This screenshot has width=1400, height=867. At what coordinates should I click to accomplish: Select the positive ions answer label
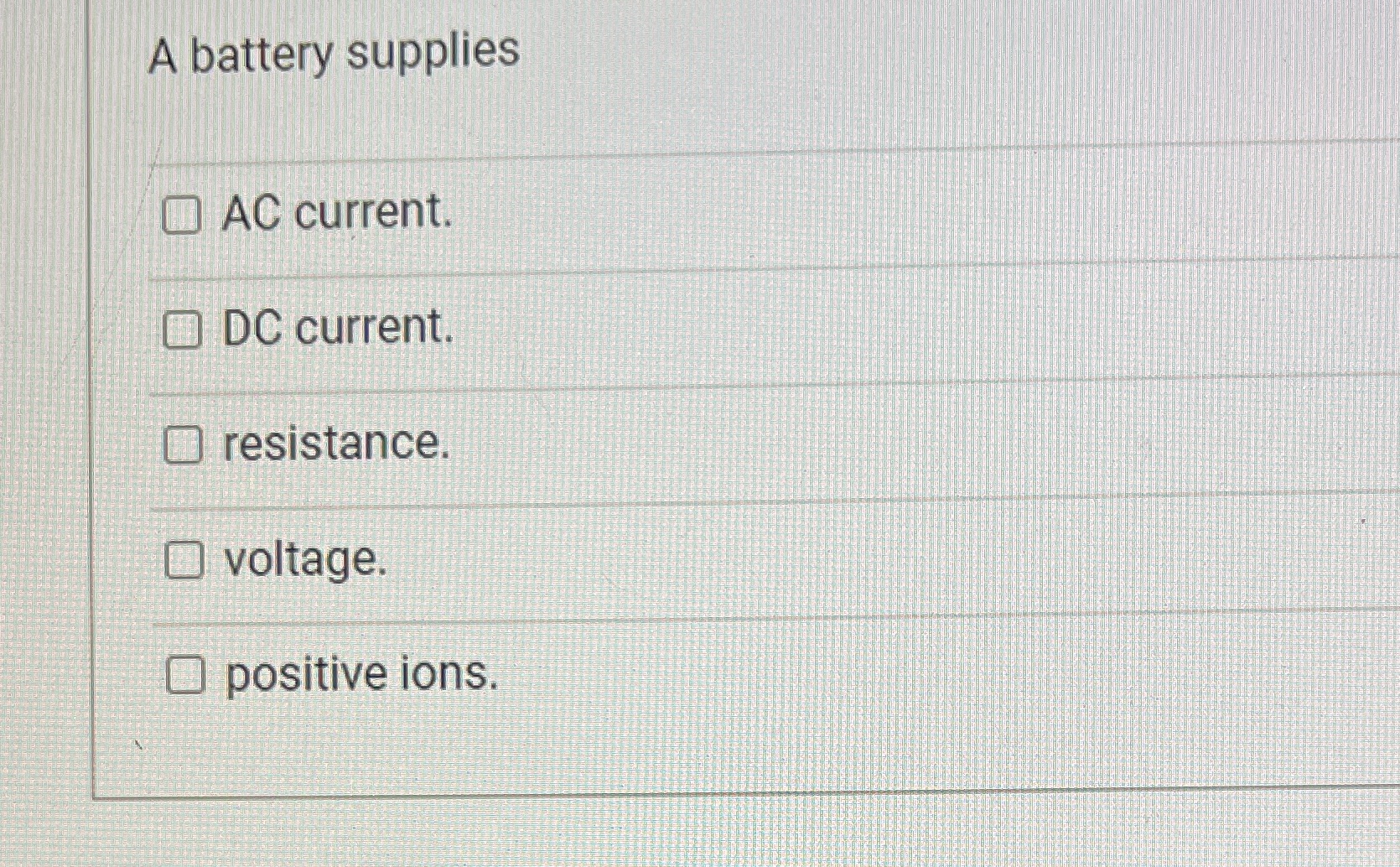(x=360, y=676)
